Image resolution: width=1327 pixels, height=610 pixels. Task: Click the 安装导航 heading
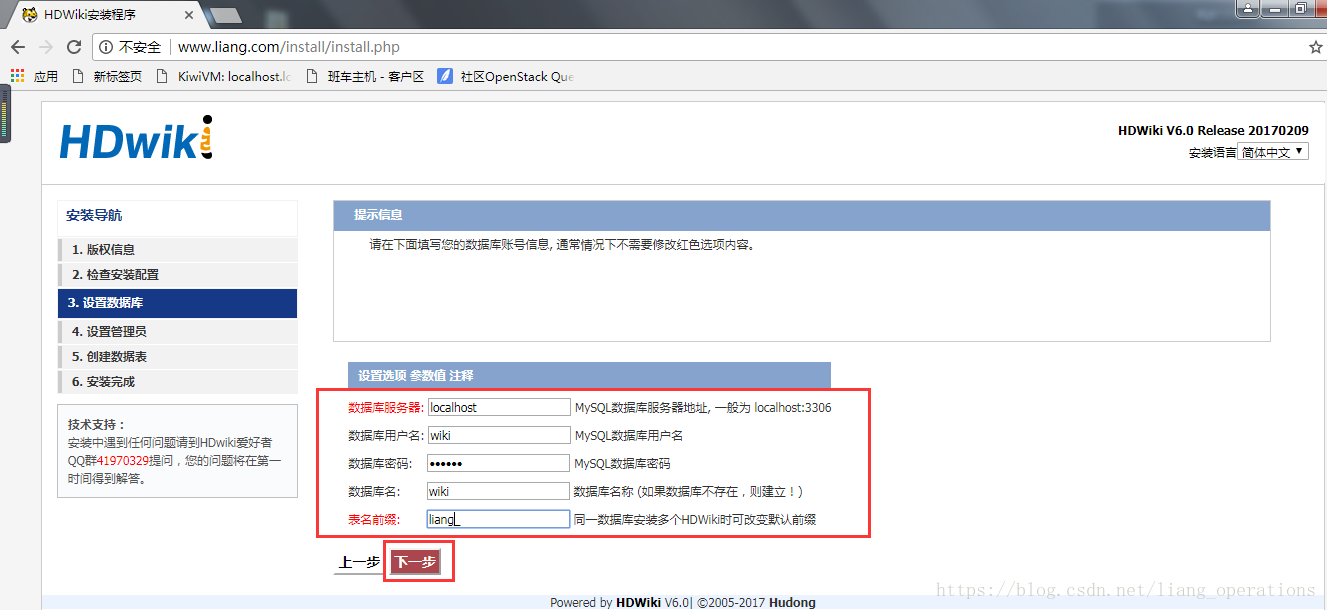(94, 215)
